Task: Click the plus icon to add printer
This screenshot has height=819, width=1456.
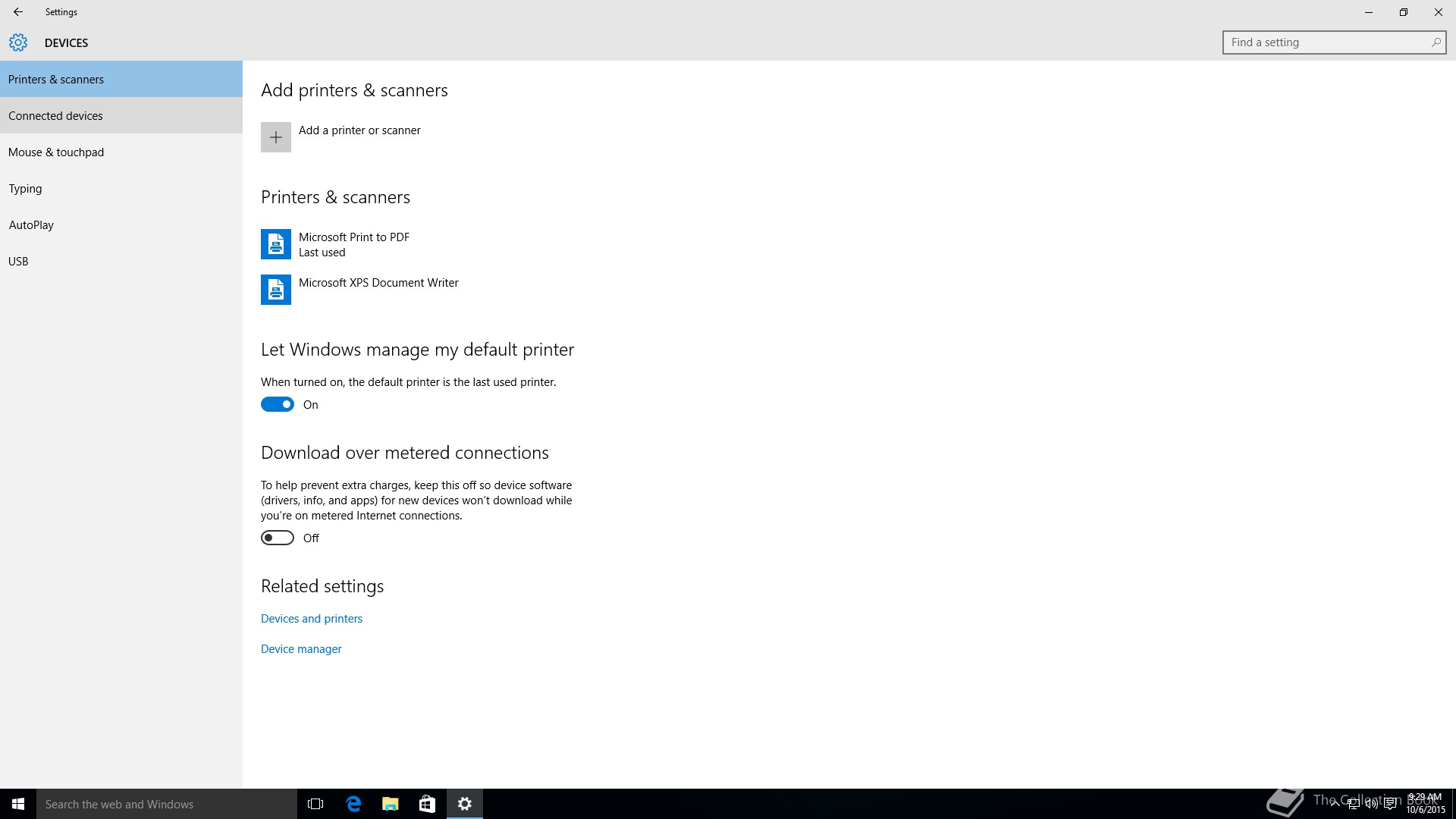Action: tap(276, 137)
